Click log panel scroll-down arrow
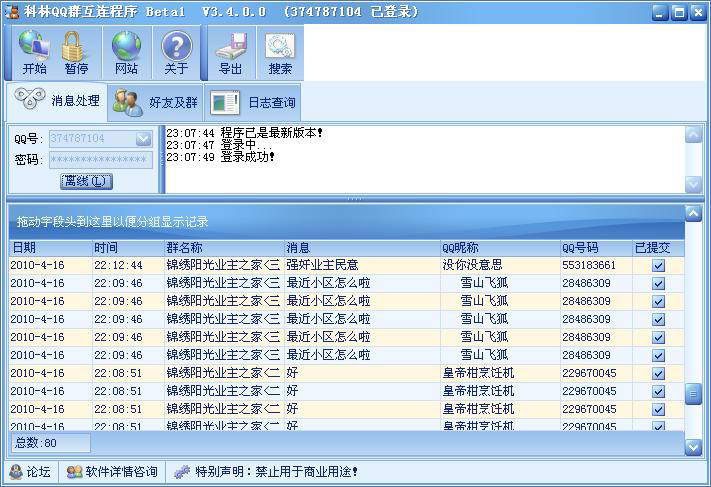Image resolution: width=711 pixels, height=487 pixels. [693, 184]
